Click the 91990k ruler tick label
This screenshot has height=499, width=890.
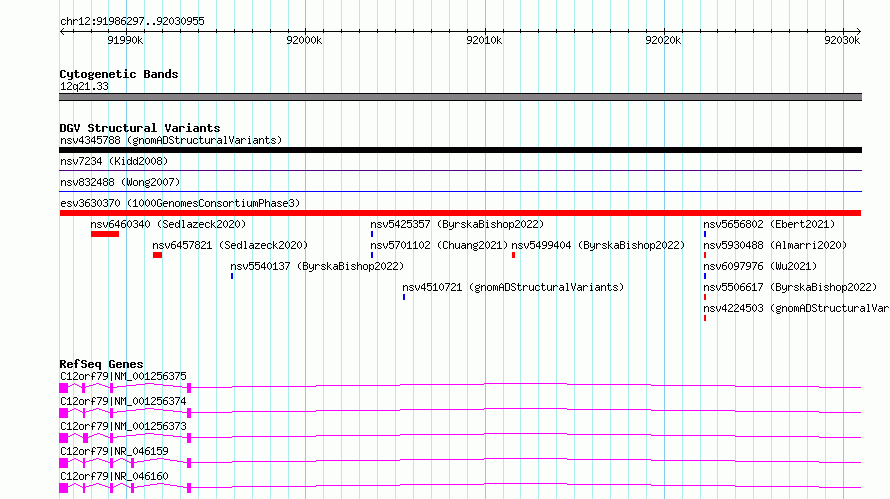tap(125, 40)
